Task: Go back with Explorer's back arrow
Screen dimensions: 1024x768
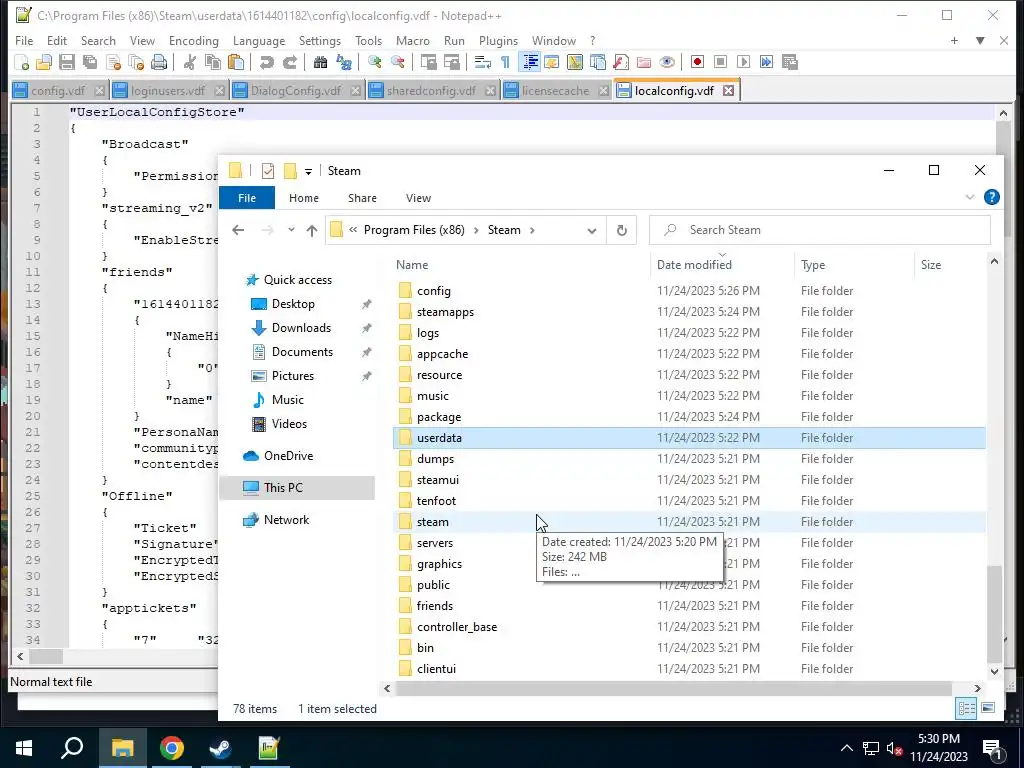Action: [x=238, y=230]
